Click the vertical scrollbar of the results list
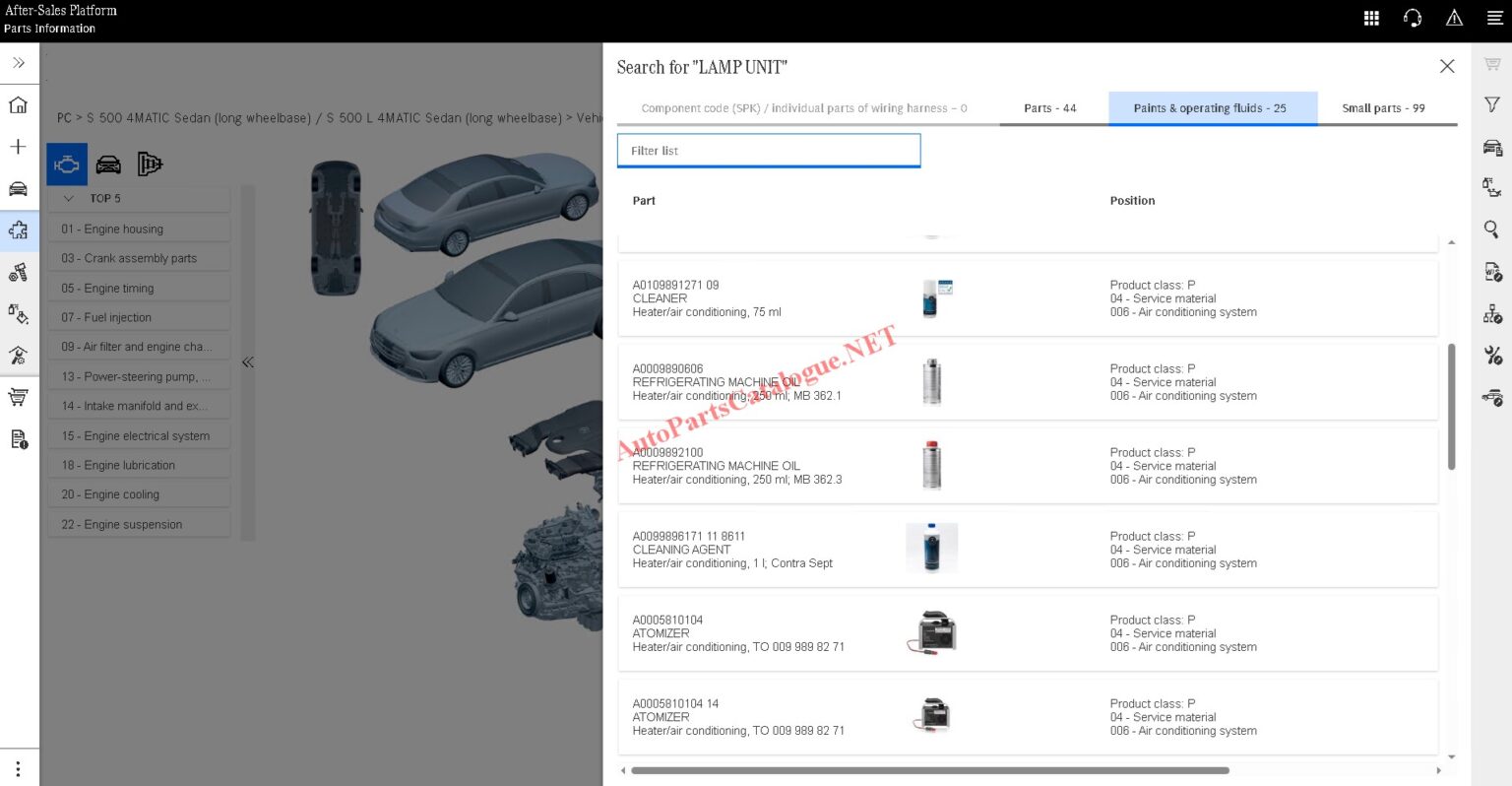This screenshot has height=786, width=1512. 1451,406
